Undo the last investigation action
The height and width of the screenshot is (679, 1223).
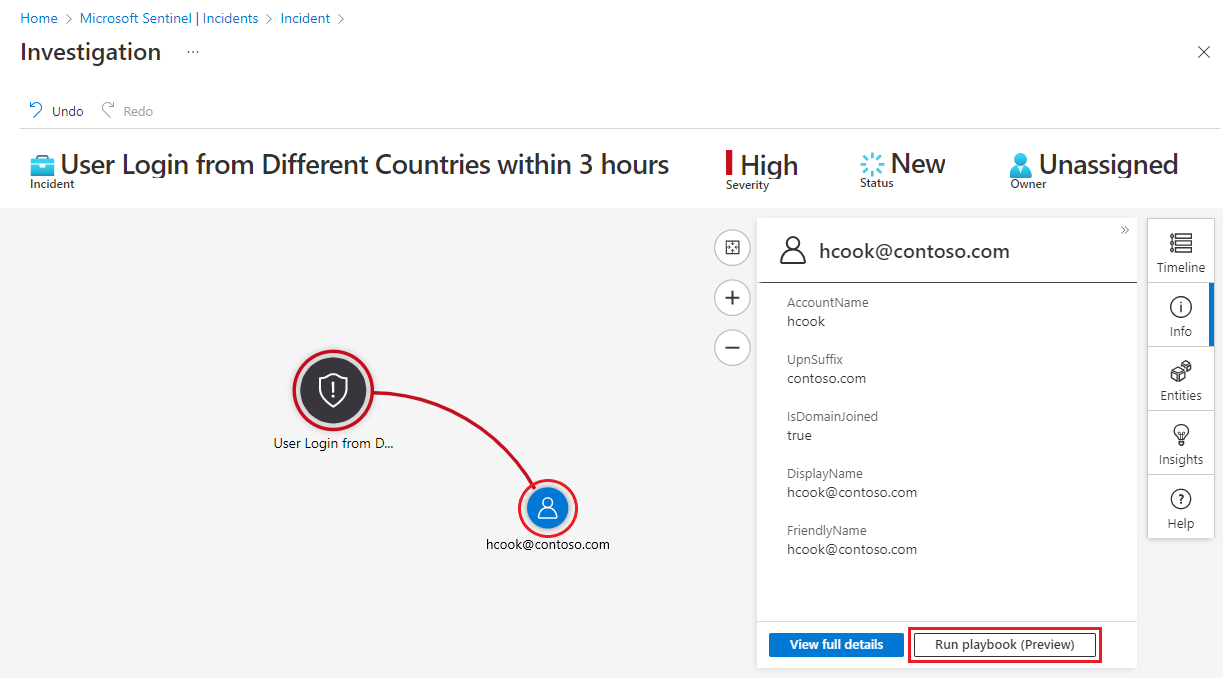(56, 110)
